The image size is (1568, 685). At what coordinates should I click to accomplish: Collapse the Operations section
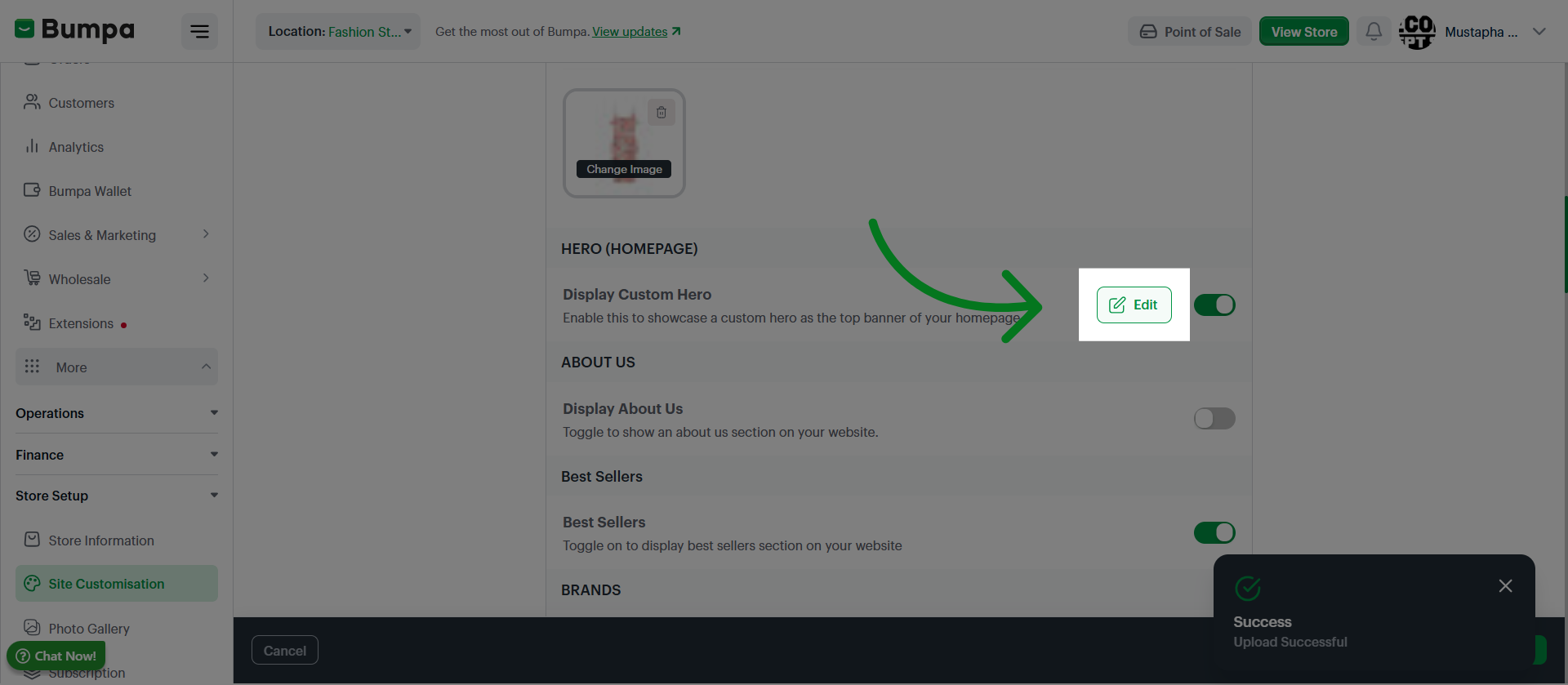(x=116, y=413)
